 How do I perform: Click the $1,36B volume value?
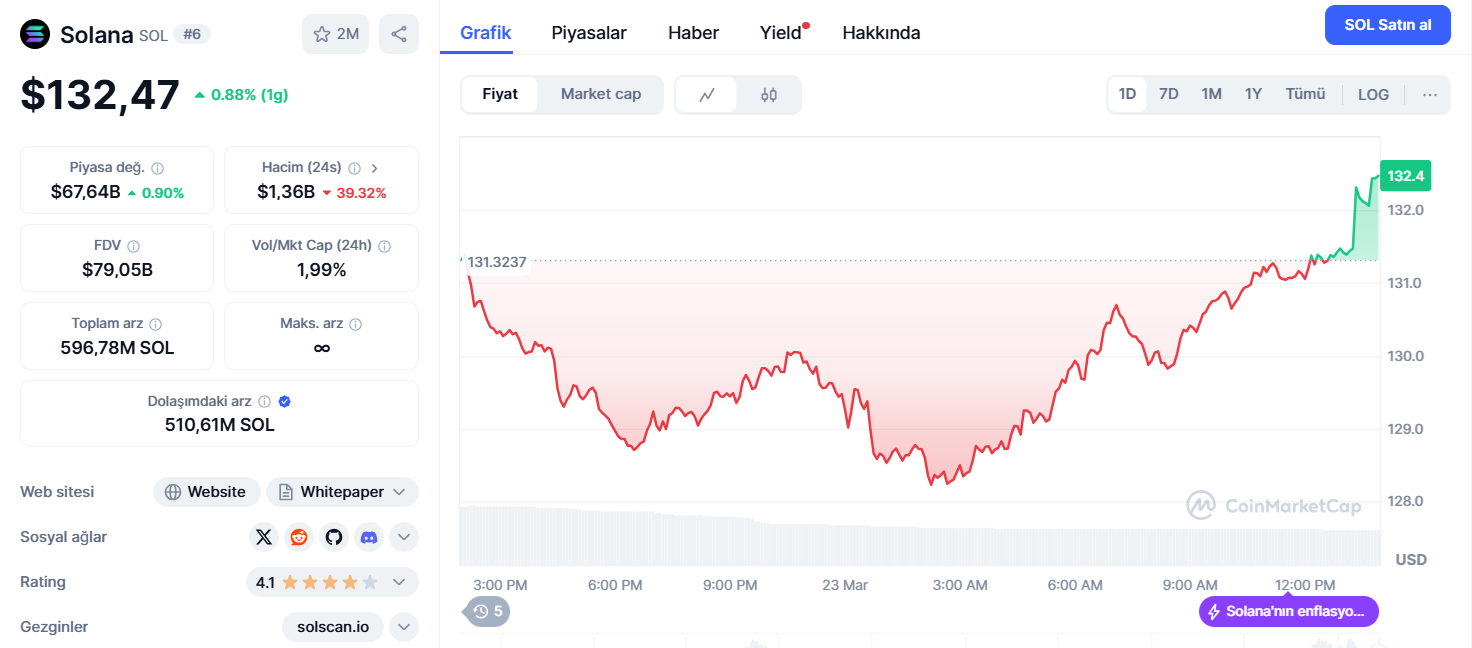286,192
